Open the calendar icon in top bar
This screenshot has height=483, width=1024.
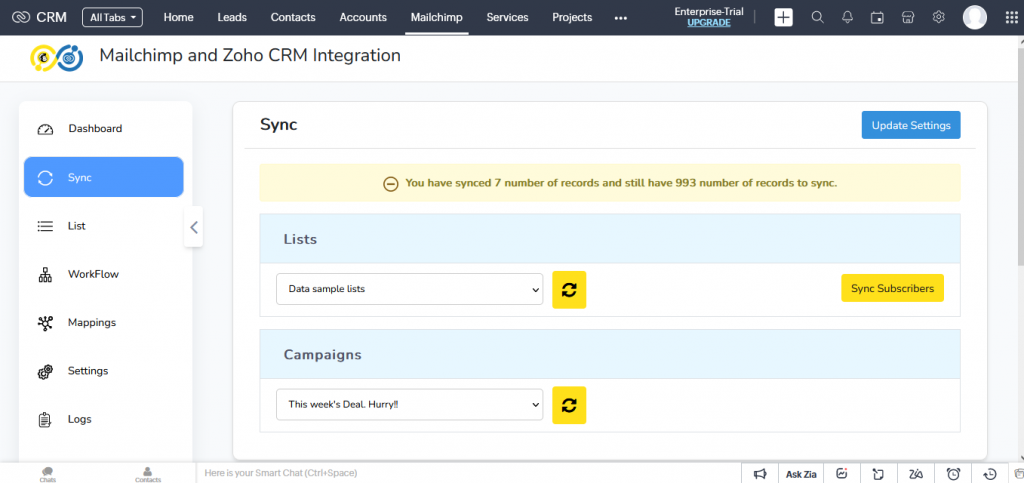pyautogui.click(x=877, y=18)
